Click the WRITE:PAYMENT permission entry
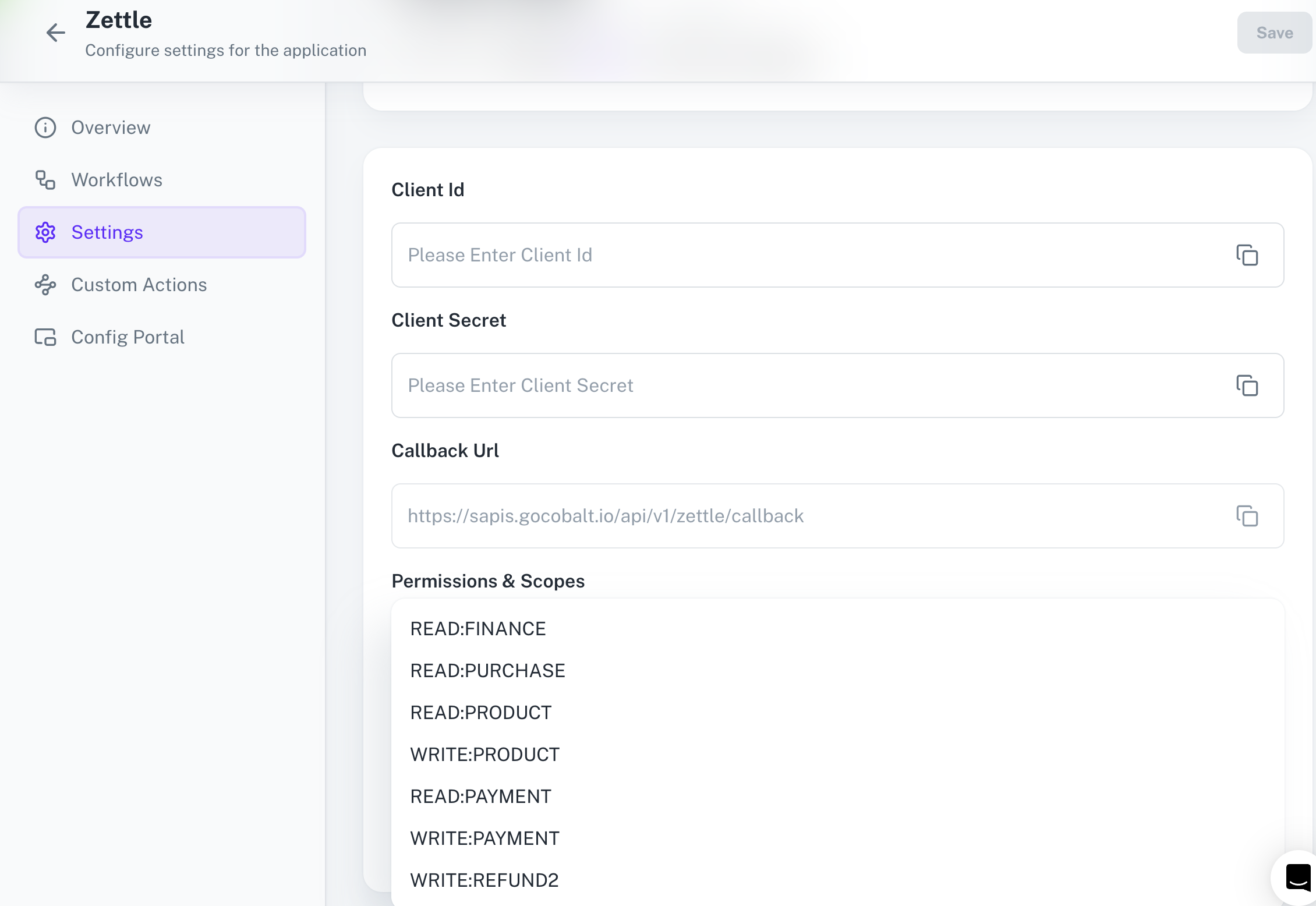Viewport: 1316px width, 906px height. coord(484,838)
